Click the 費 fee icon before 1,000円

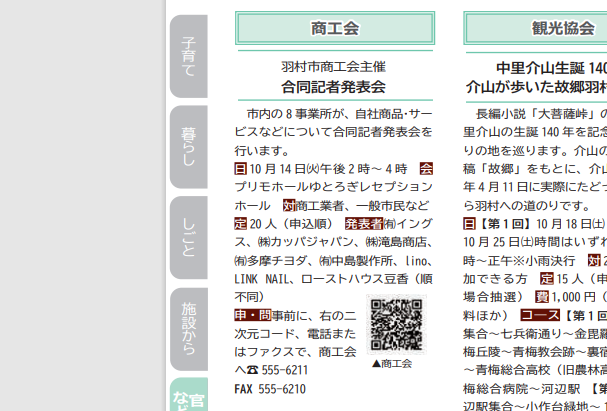(x=542, y=297)
